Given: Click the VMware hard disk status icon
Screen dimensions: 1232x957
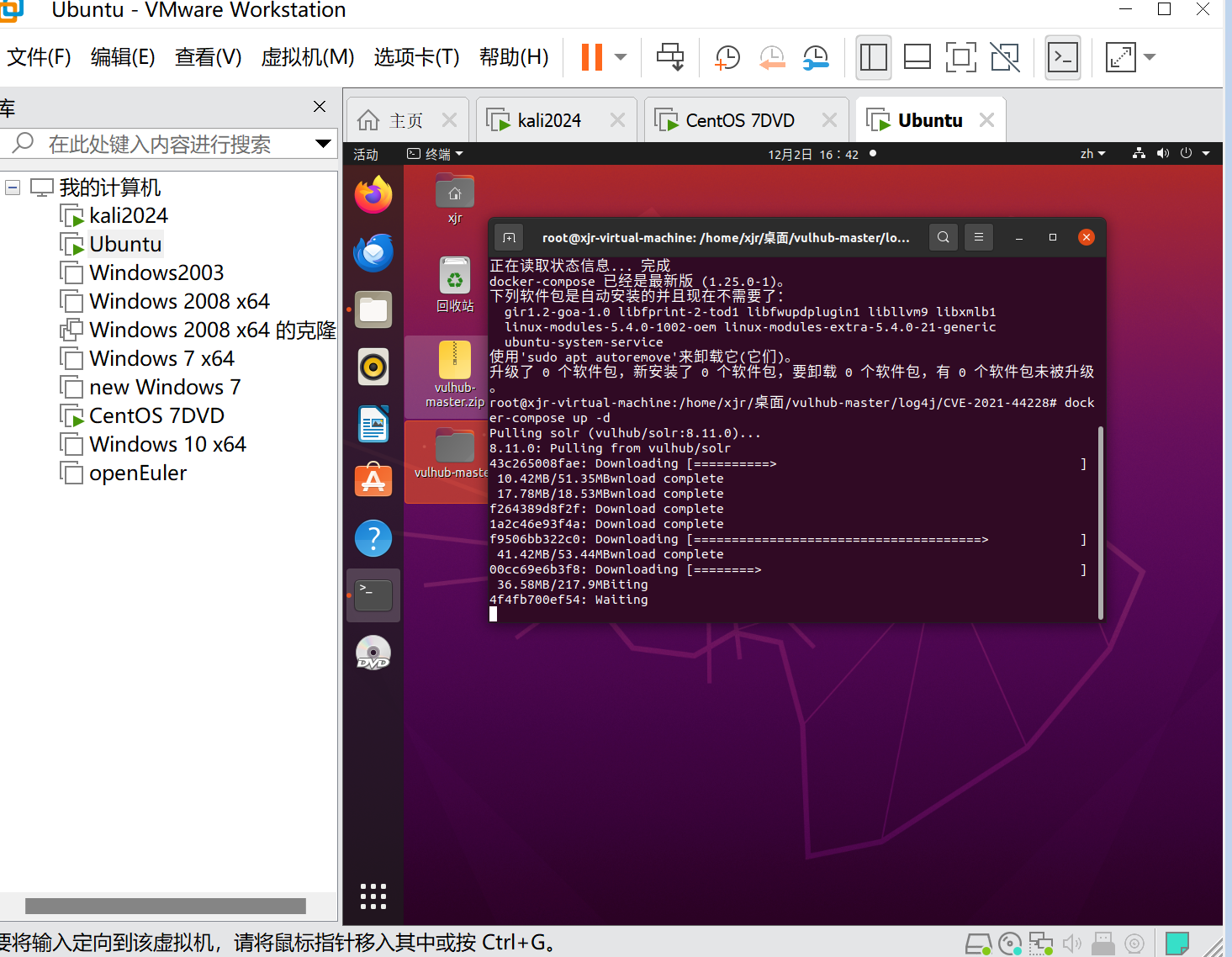Looking at the screenshot, I should (x=978, y=944).
